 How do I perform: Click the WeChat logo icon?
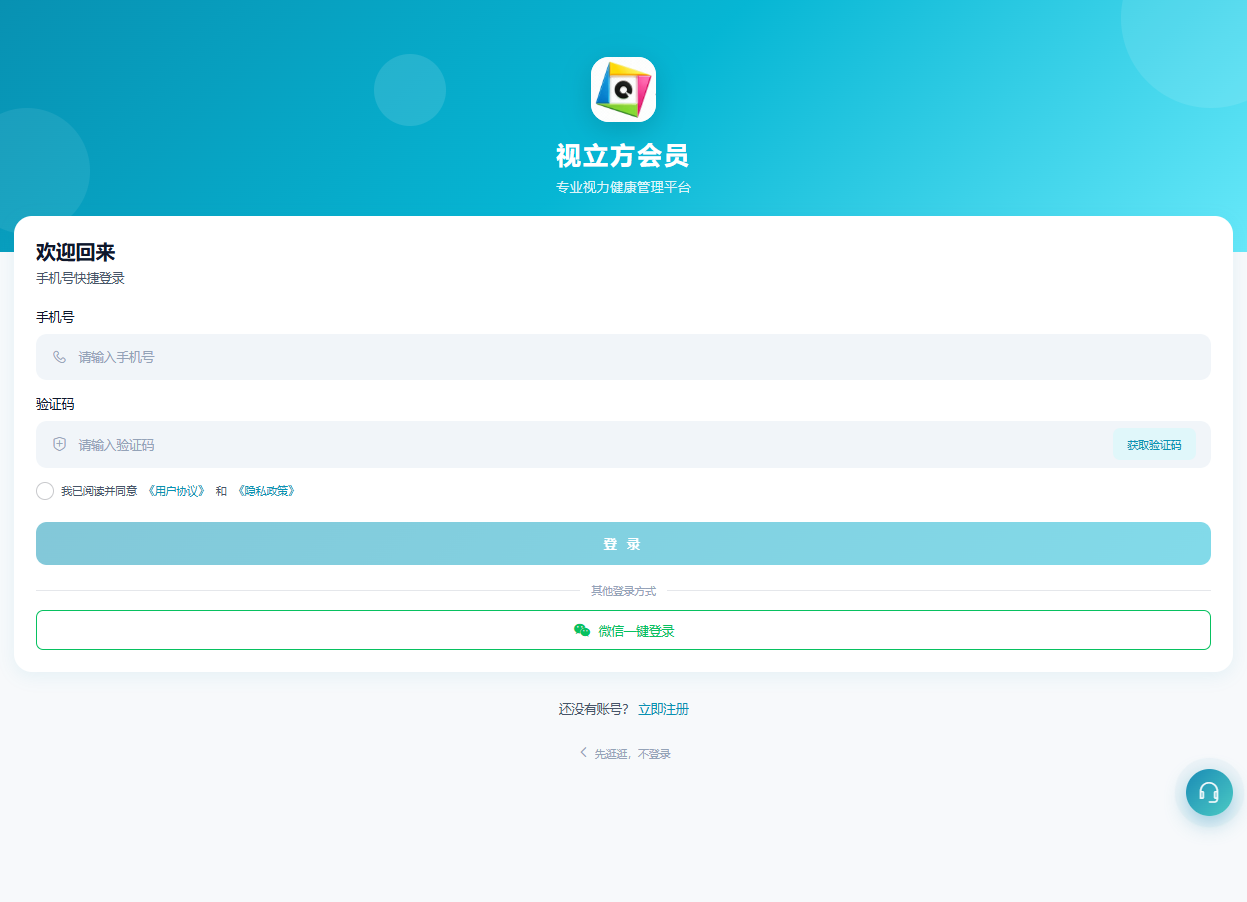[582, 630]
